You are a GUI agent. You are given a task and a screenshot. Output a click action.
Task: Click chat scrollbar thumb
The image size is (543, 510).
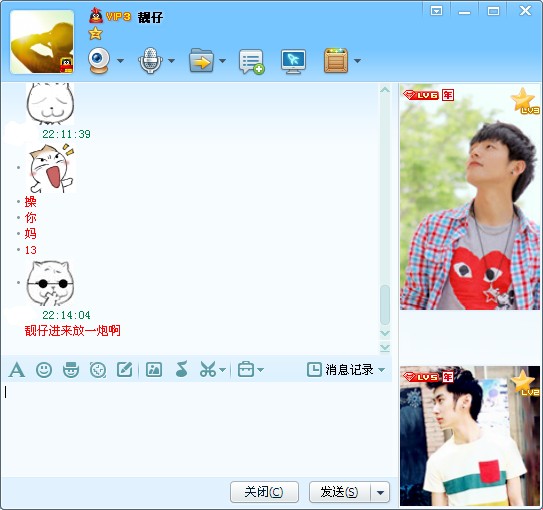[x=385, y=304]
